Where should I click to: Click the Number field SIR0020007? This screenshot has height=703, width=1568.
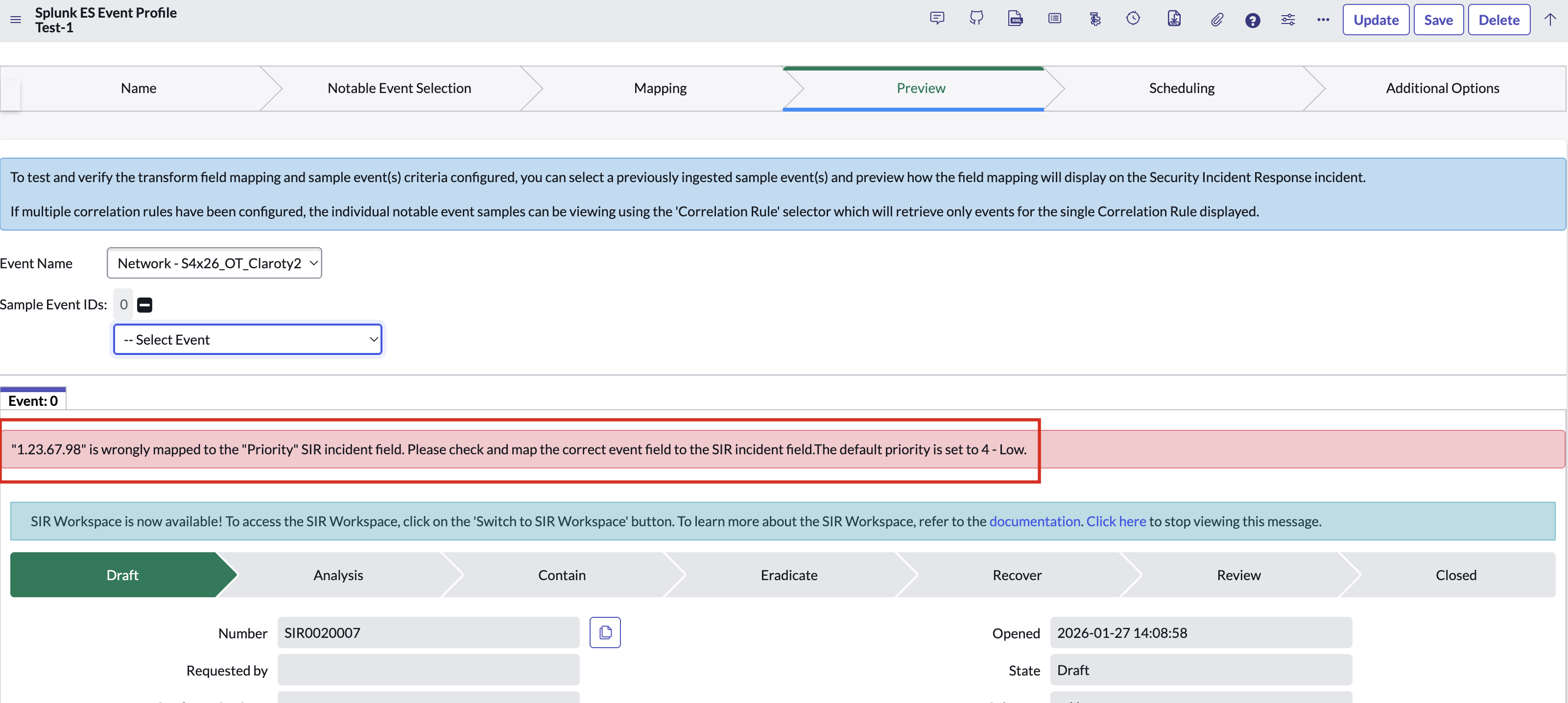click(x=428, y=633)
